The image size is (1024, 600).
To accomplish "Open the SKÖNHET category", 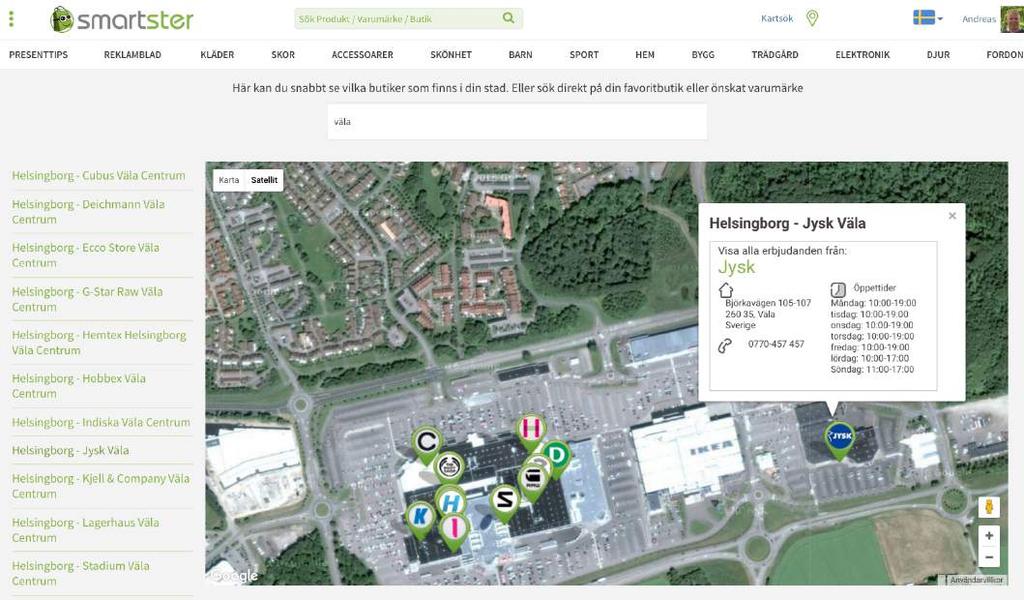I will pyautogui.click(x=451, y=55).
